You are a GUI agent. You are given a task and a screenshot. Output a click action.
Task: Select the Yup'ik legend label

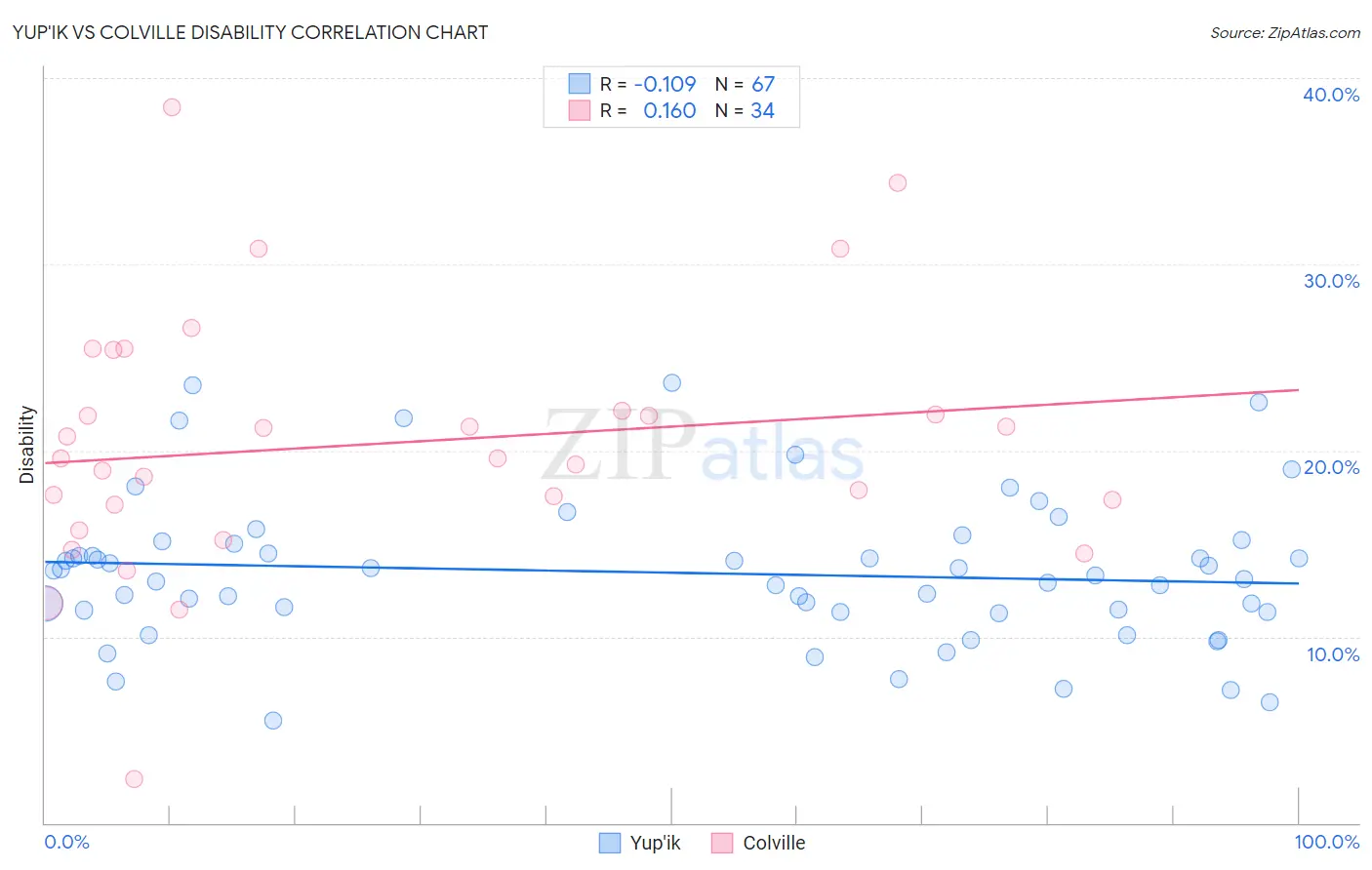pos(655,843)
